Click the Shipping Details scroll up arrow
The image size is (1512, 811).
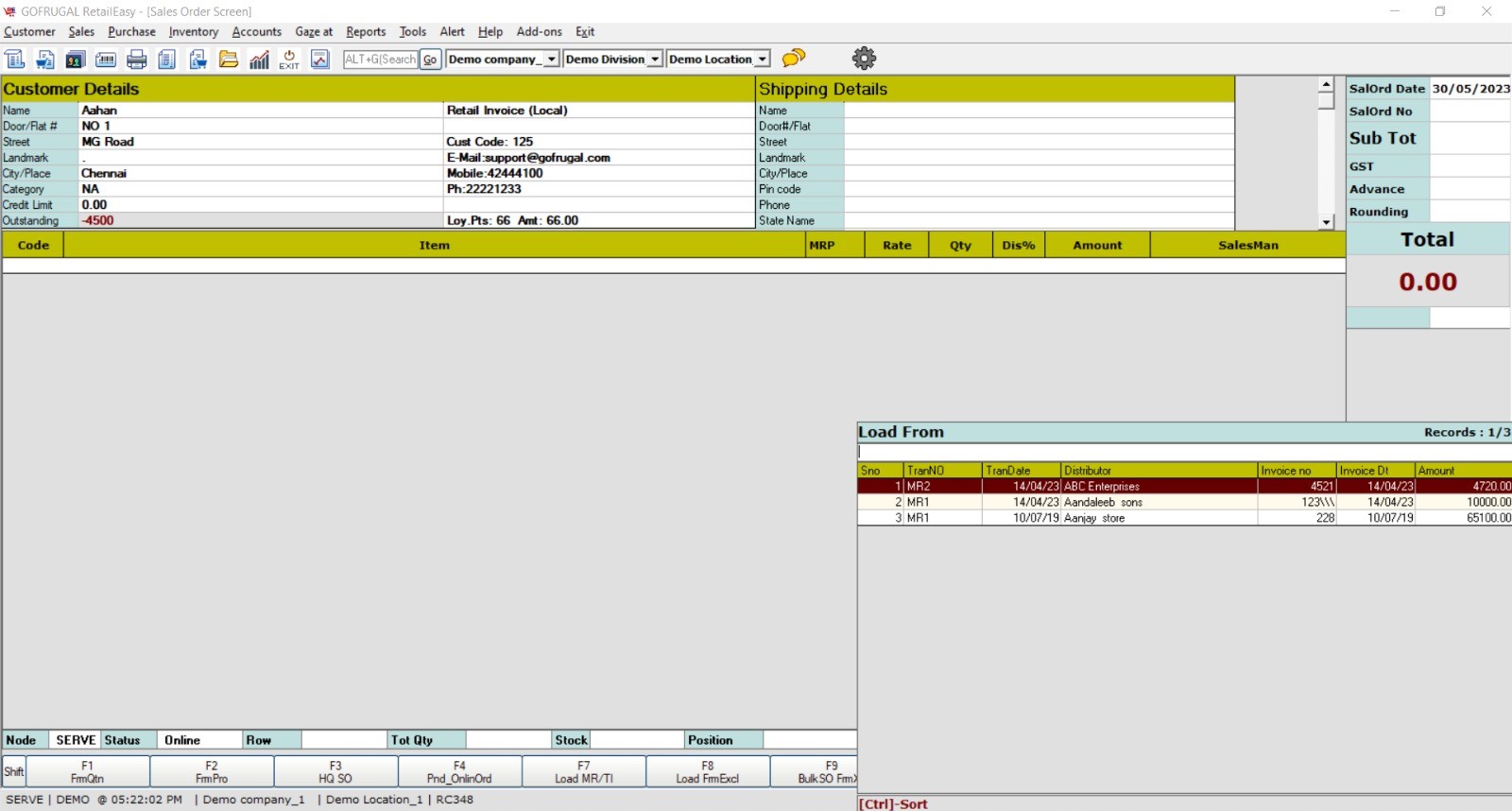pyautogui.click(x=1326, y=84)
